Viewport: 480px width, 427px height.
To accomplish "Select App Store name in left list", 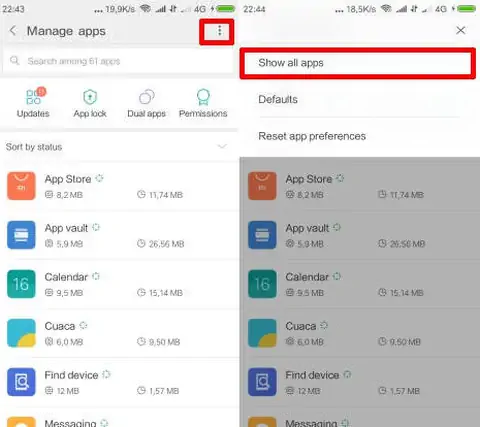I will [x=68, y=179].
